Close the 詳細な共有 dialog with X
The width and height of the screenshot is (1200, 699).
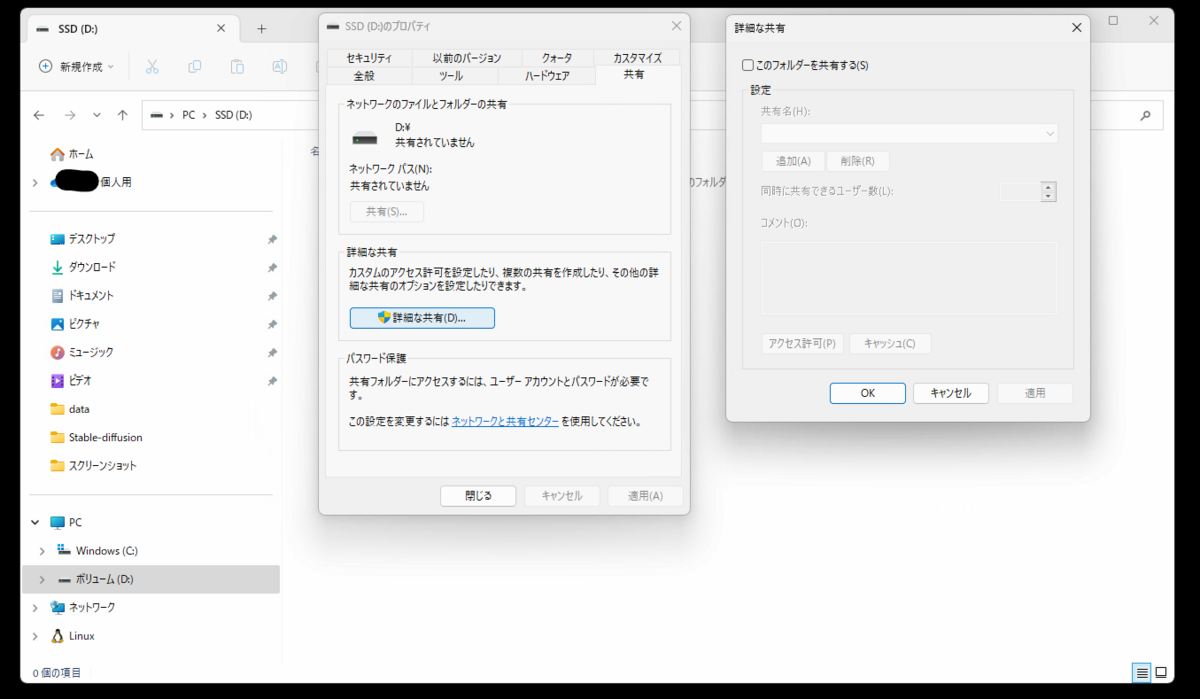1076,28
